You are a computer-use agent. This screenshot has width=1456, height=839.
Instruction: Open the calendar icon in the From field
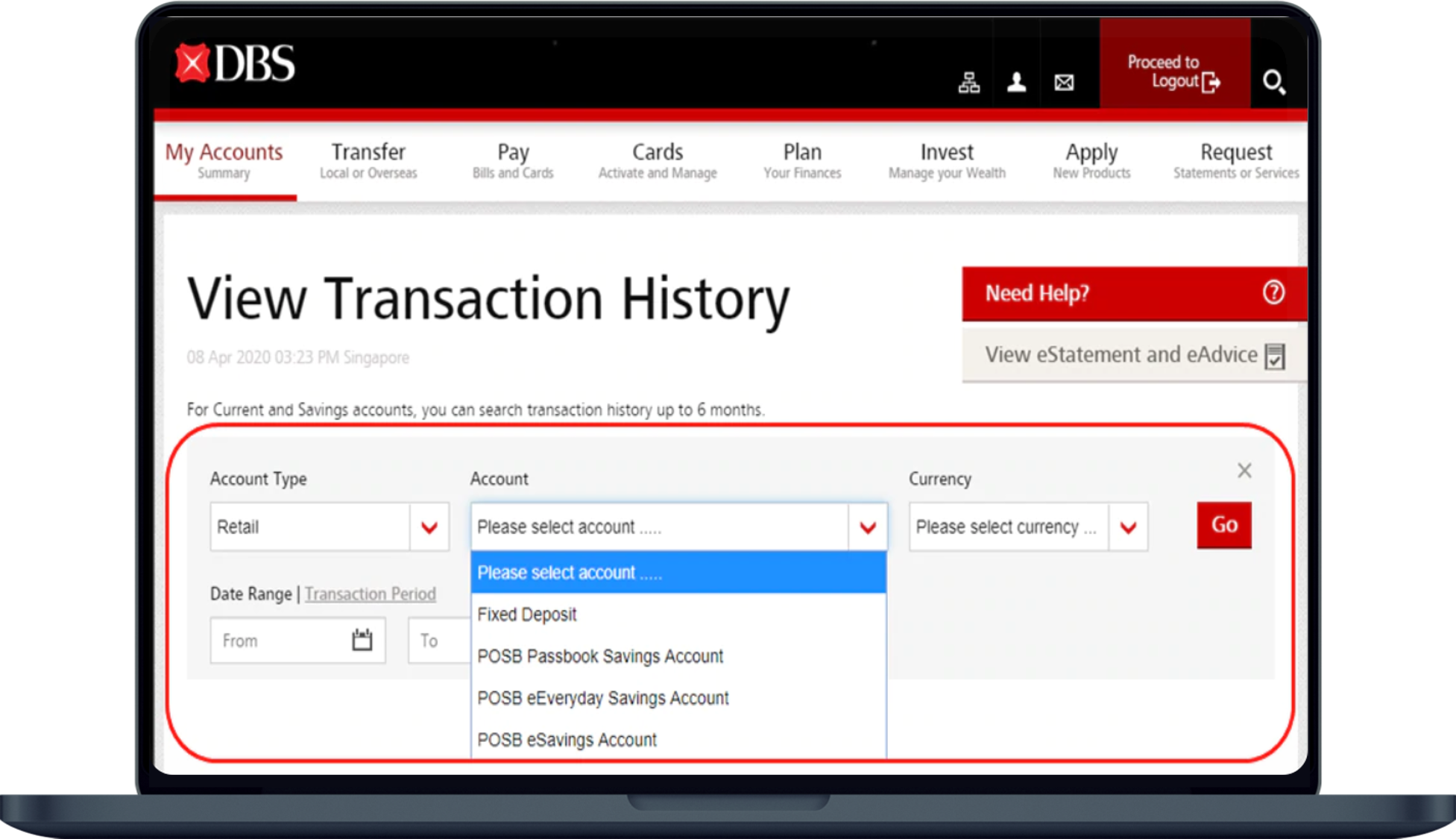362,639
